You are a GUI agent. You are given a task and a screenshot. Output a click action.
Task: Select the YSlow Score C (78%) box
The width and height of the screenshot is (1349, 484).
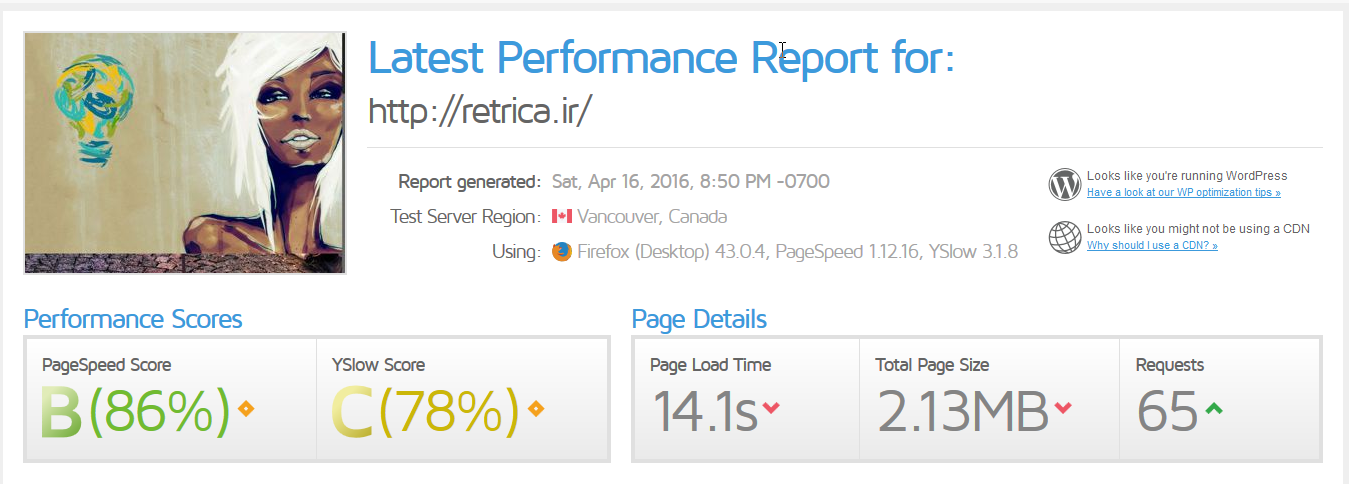462,399
